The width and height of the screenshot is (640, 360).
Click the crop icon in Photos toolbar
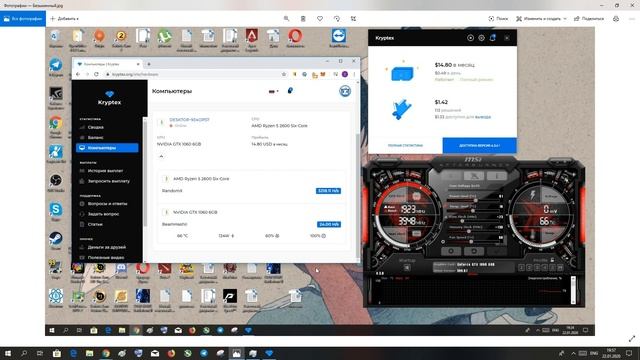[353, 19]
